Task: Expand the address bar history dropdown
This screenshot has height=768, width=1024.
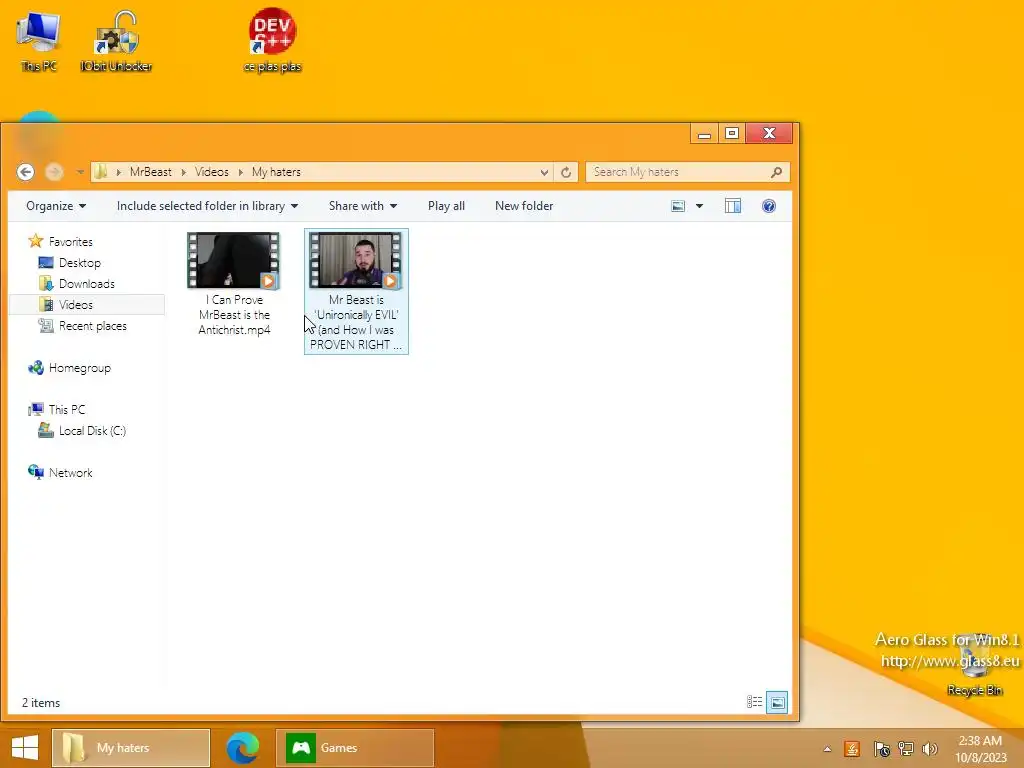Action: click(x=544, y=172)
